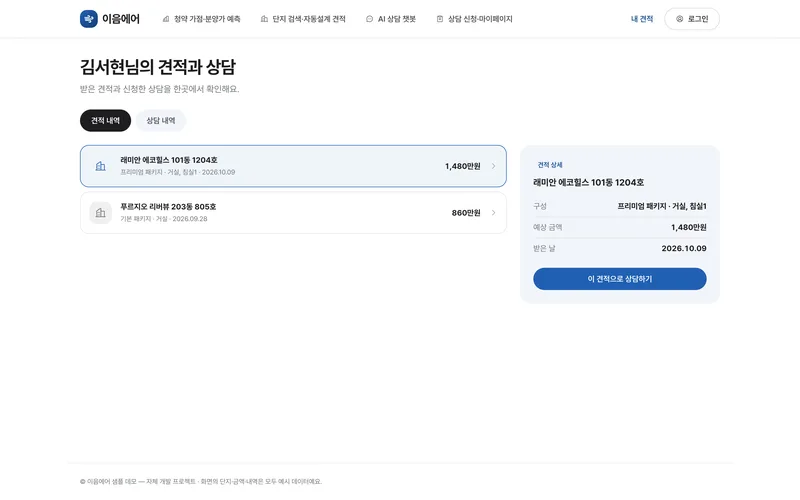Click subtitle 받은 견적과 신청한 상담을 한곳에서 확인해요
The image size is (800, 500).
[159, 89]
